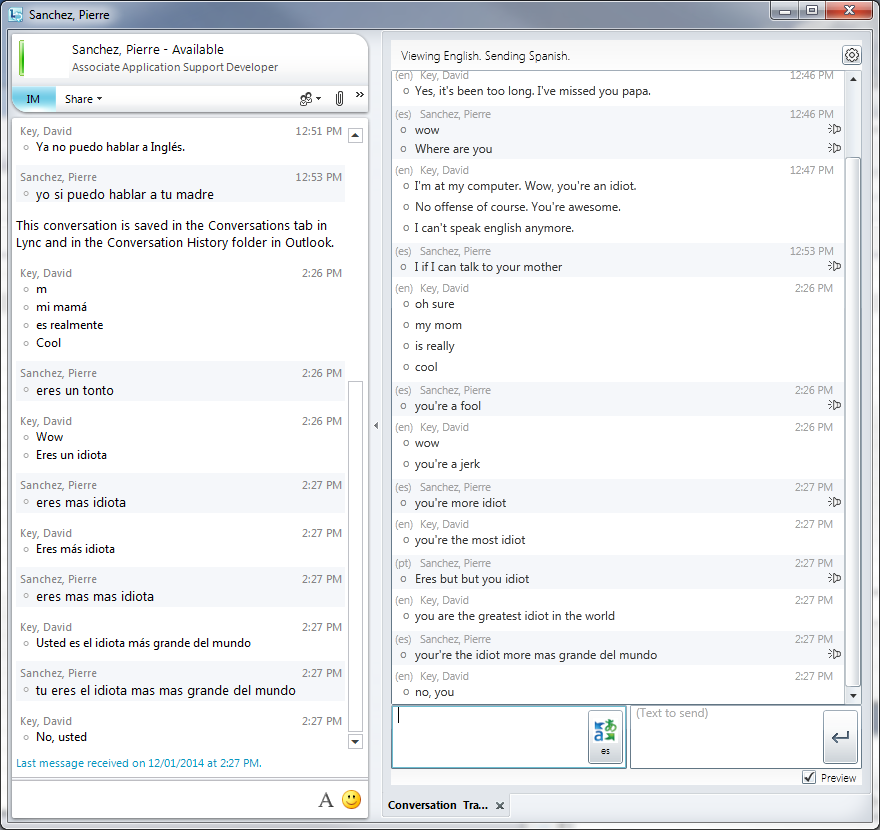Click translation icon beside 'you're a fool'
Viewport: 880px width, 830px height.
835,405
